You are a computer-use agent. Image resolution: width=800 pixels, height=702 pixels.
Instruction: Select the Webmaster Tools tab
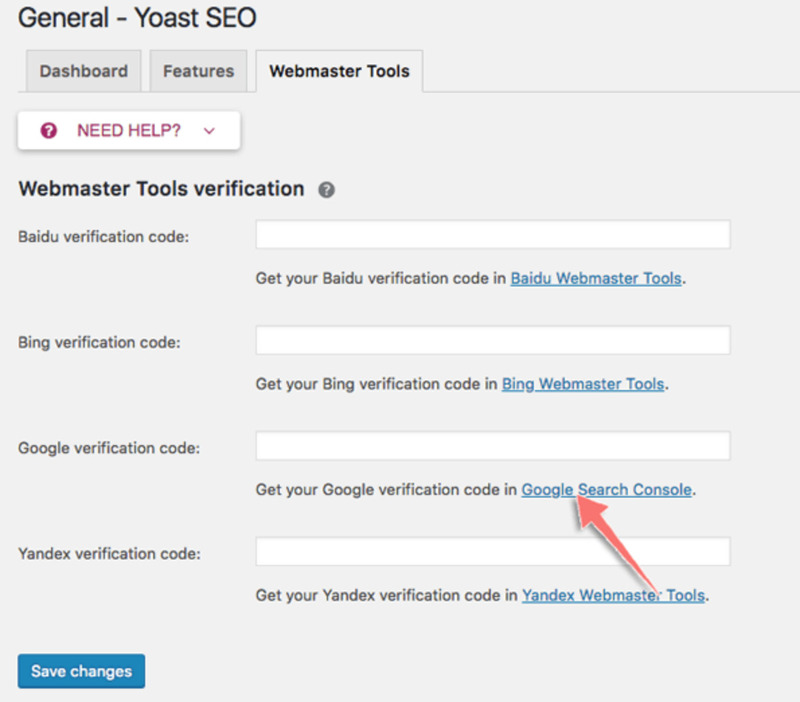[x=339, y=71]
